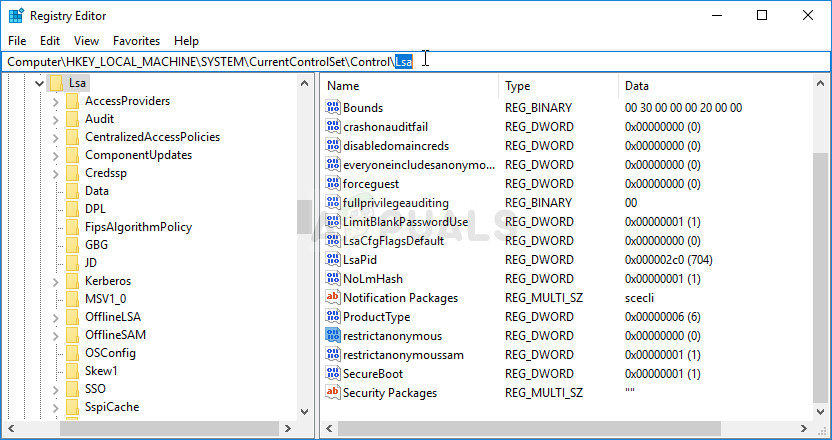Select the Bounds binary value icon
The width and height of the screenshot is (832, 440).
tap(333, 107)
